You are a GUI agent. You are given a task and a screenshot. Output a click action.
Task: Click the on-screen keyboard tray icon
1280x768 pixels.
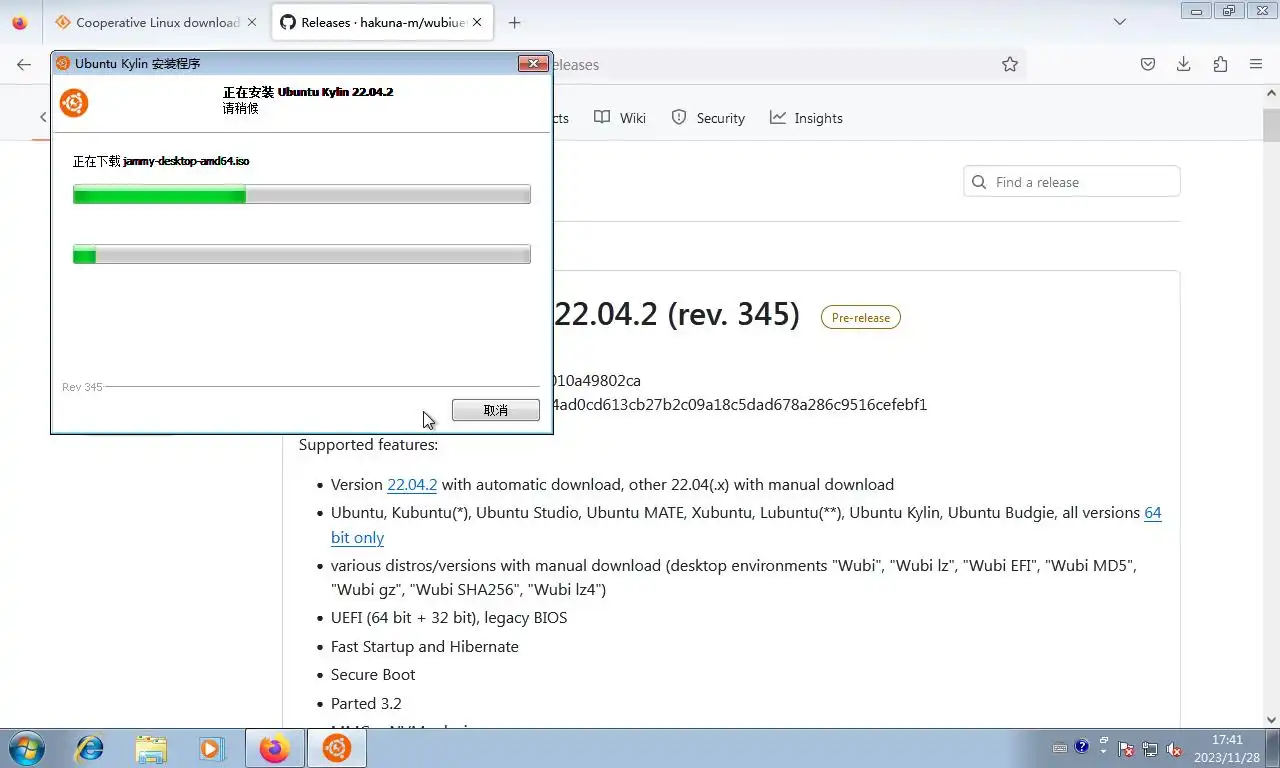pyautogui.click(x=1060, y=748)
